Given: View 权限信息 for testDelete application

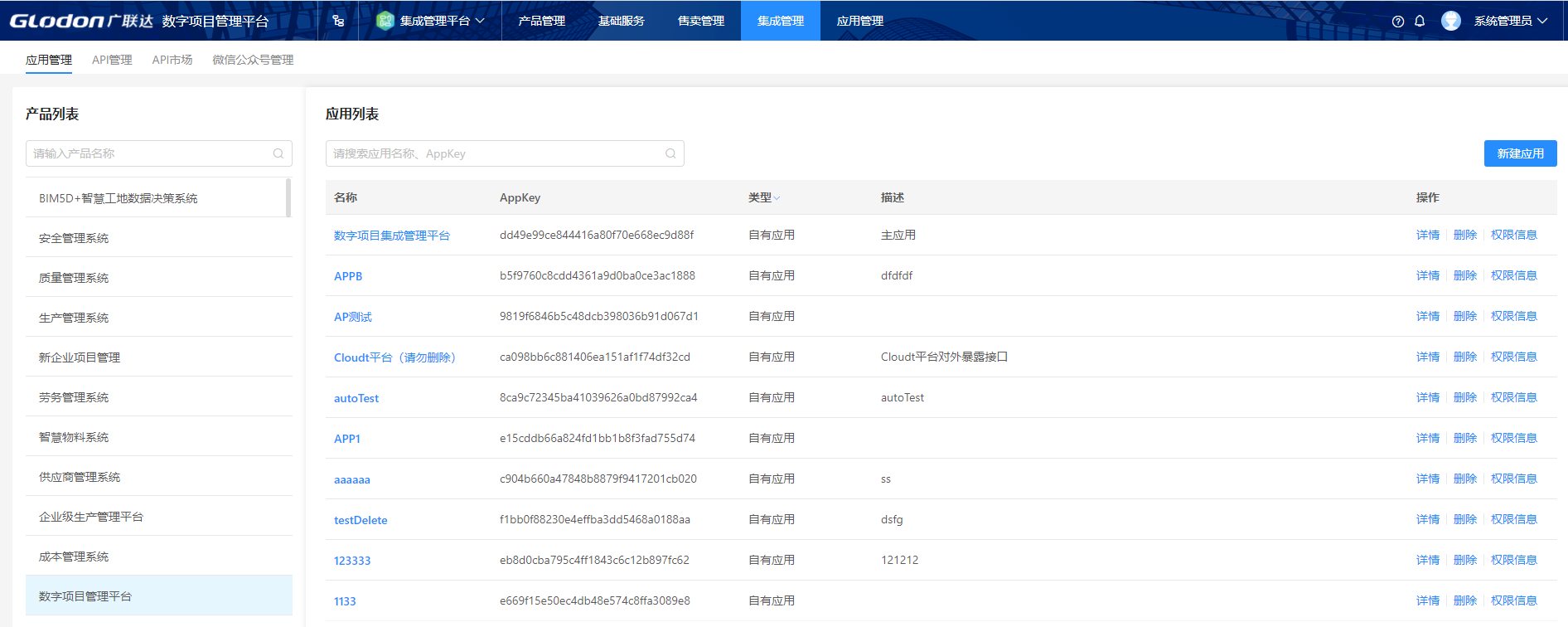Looking at the screenshot, I should pos(1513,519).
